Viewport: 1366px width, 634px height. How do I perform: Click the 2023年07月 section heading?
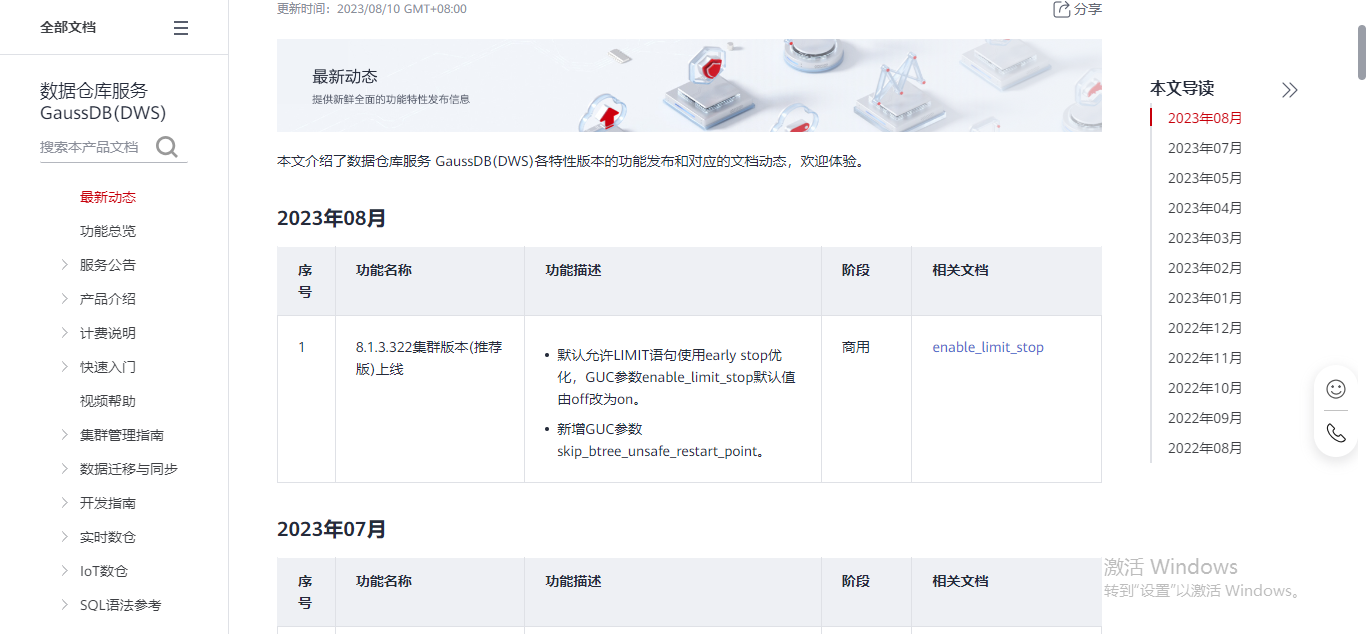coord(332,529)
